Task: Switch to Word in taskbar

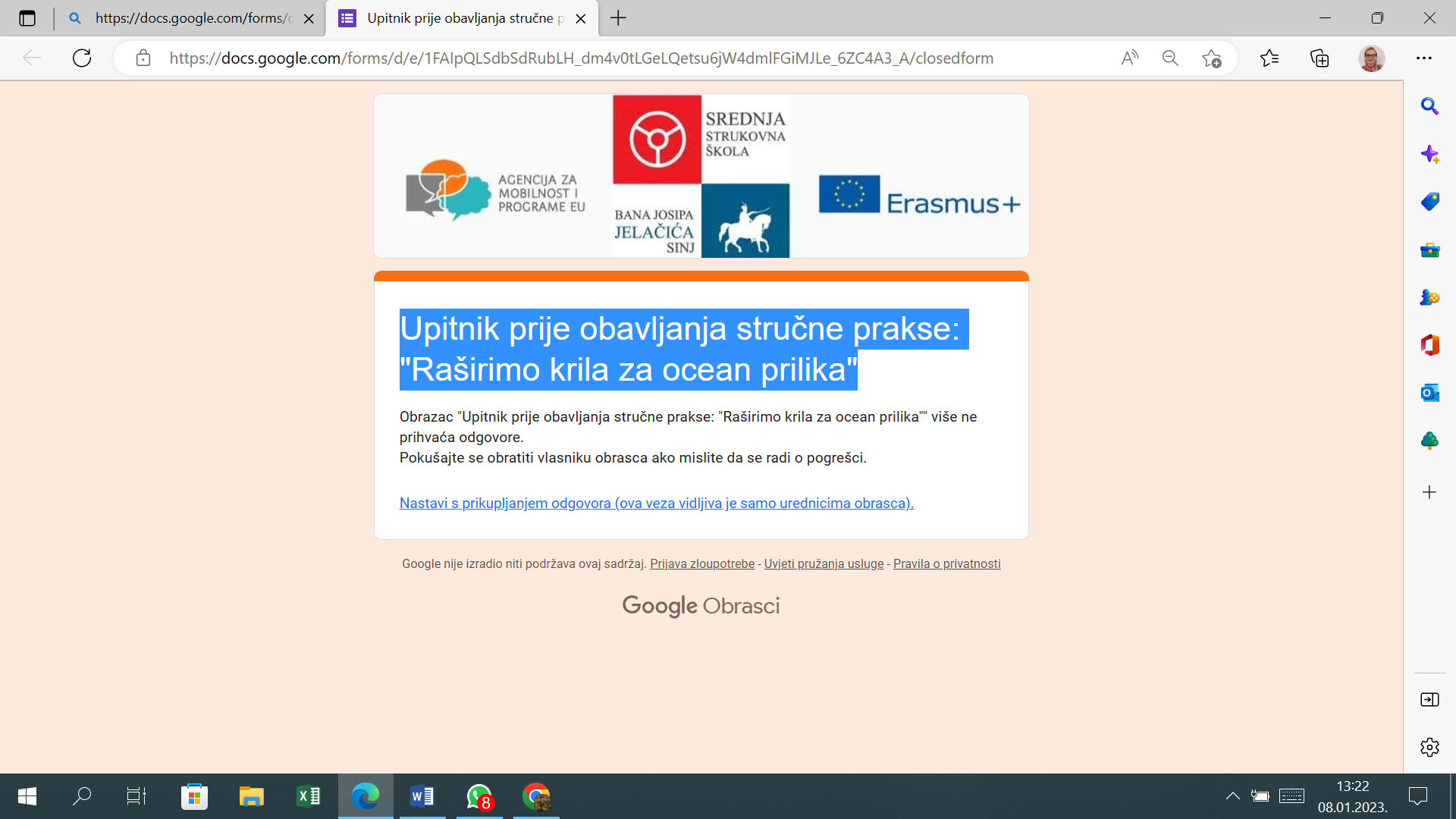Action: pos(422,796)
